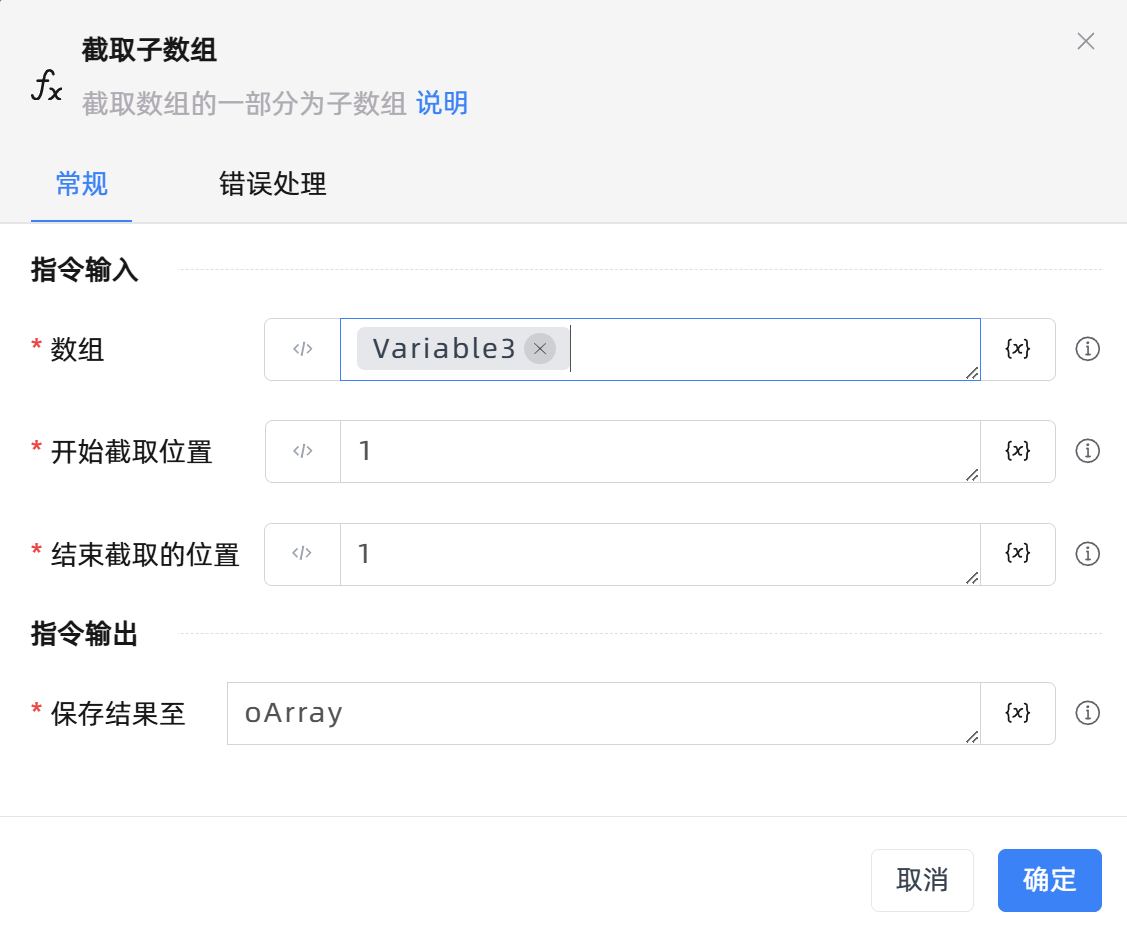Image resolution: width=1127 pixels, height=936 pixels.
Task: Click the 确定 button
Action: (x=1049, y=880)
